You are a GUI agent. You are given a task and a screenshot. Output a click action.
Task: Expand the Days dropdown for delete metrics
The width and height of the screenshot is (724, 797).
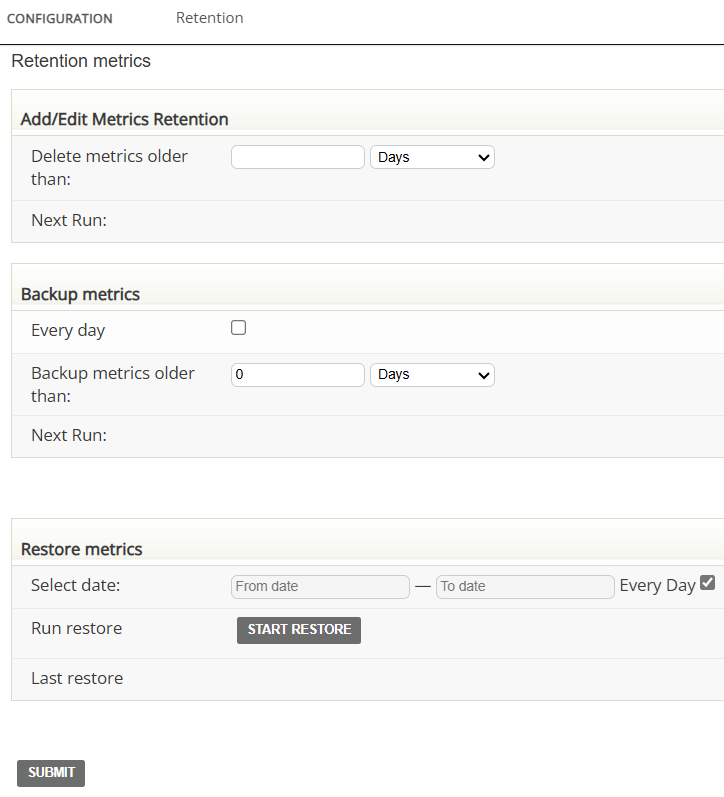[x=432, y=157]
